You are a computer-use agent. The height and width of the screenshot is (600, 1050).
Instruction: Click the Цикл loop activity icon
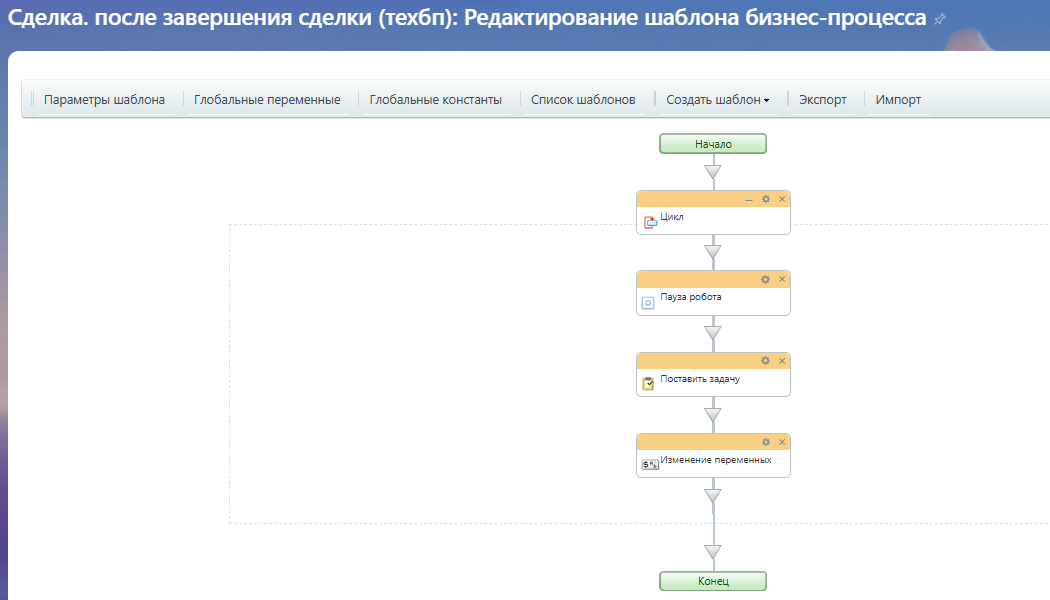coord(649,222)
